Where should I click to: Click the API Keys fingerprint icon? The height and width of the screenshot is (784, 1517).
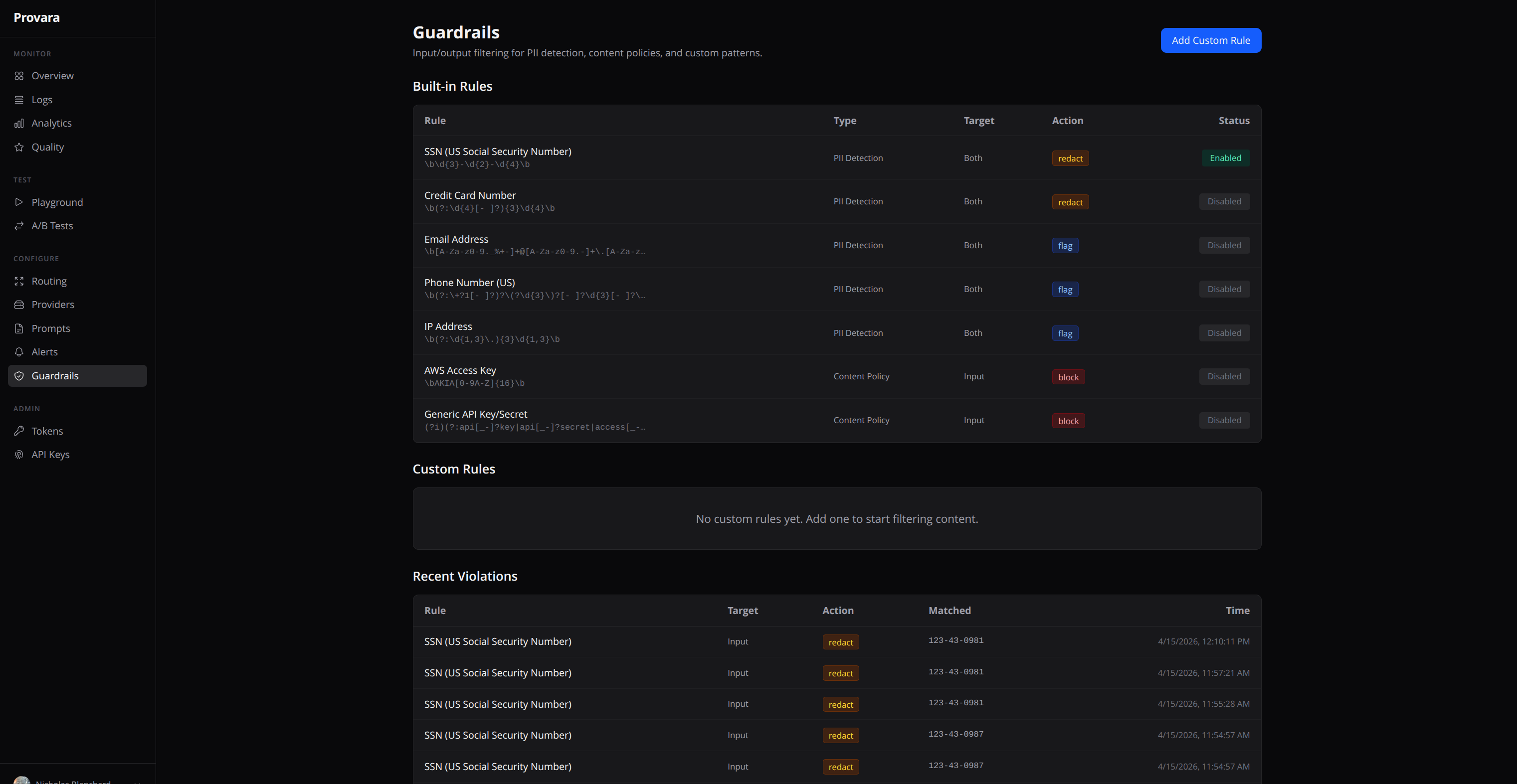(19, 455)
